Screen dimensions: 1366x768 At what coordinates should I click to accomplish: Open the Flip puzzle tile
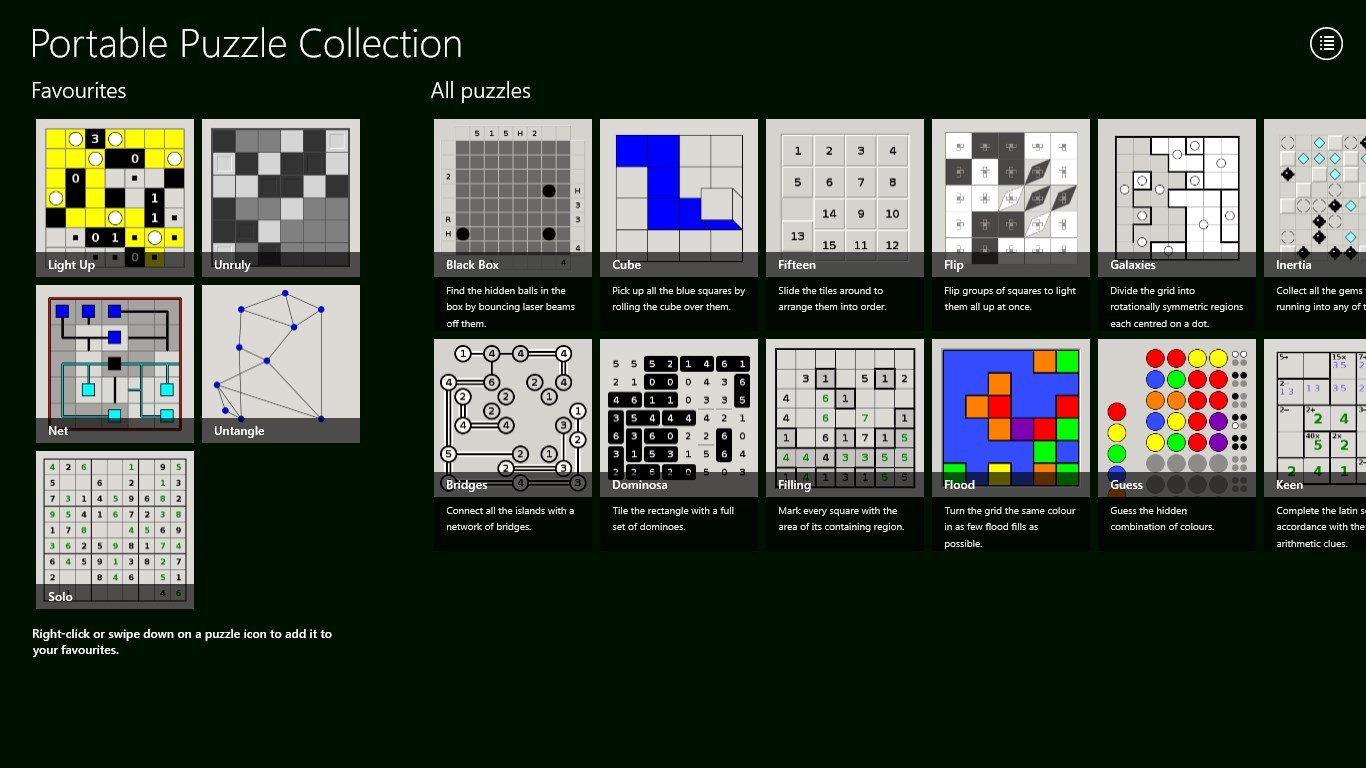(x=1011, y=225)
